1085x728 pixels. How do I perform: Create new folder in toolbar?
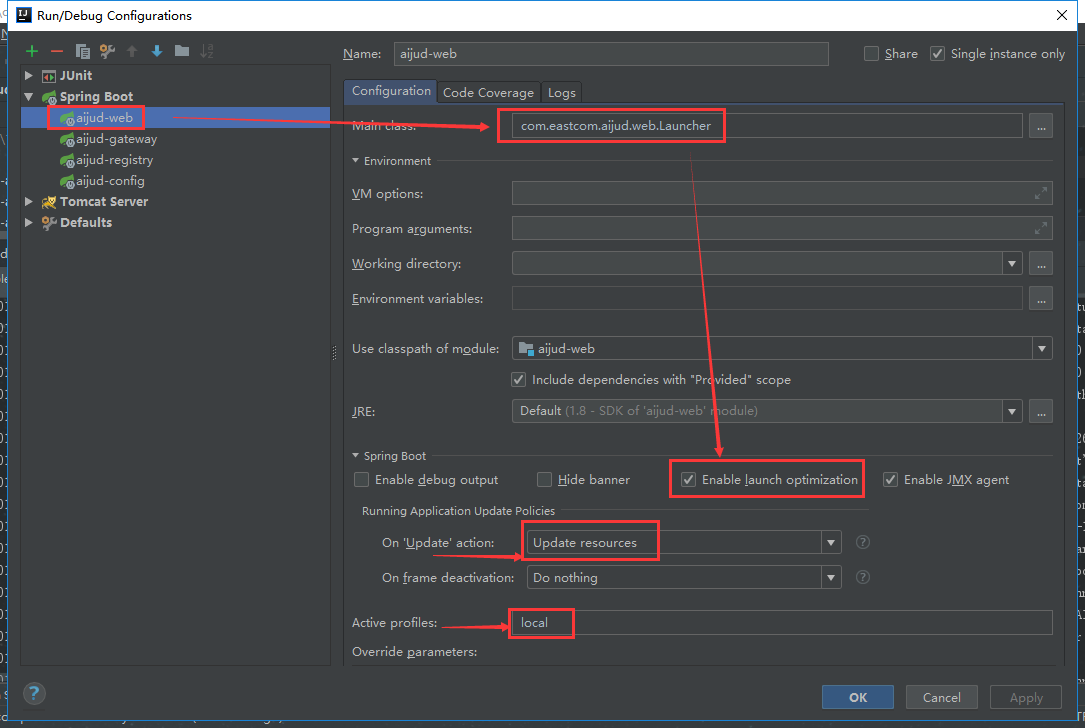pos(182,51)
